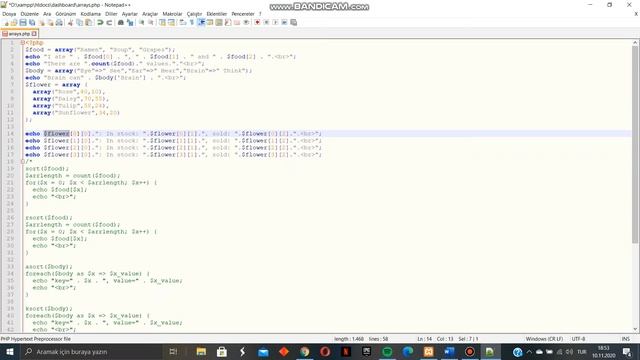Stop macro recording

(x=266, y=22)
